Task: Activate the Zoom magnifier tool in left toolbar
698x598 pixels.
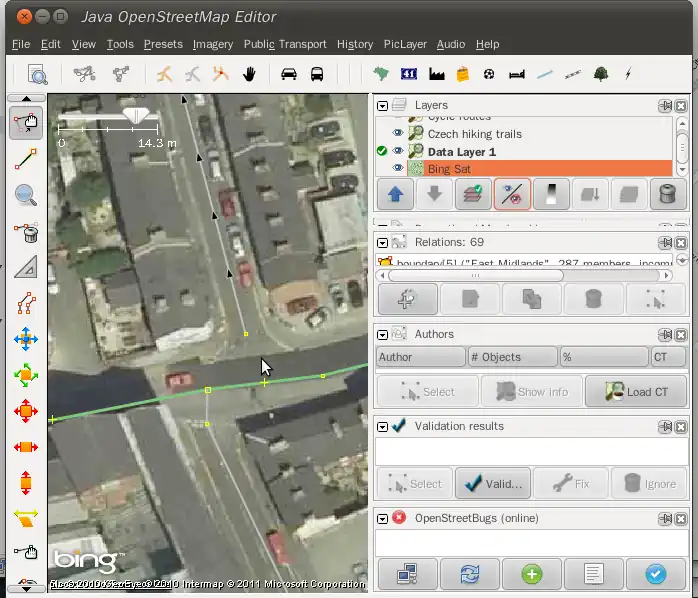Action: (x=26, y=195)
